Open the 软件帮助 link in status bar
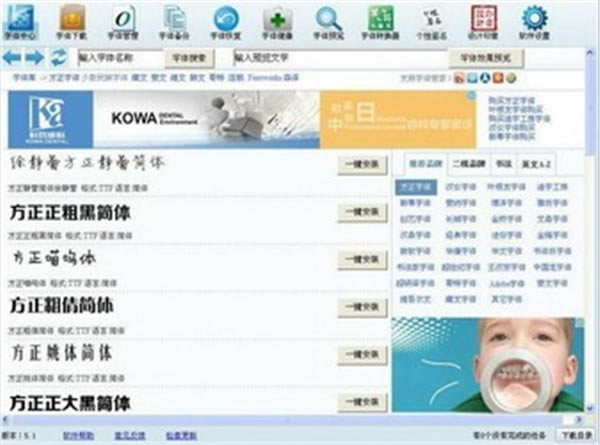 coord(80,436)
